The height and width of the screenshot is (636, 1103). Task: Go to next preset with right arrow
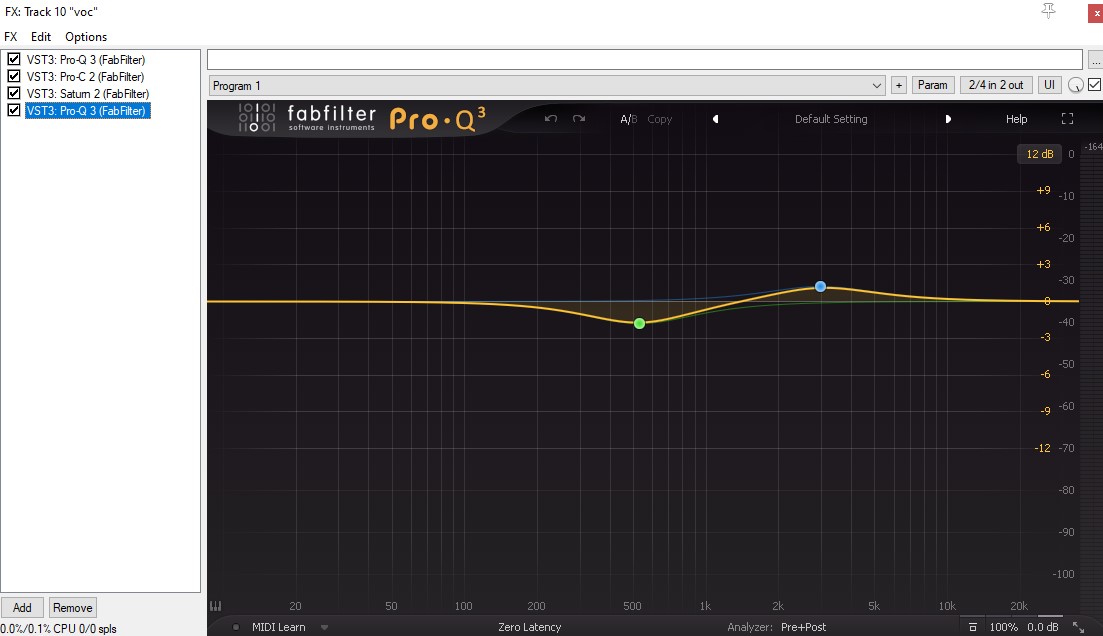(948, 119)
